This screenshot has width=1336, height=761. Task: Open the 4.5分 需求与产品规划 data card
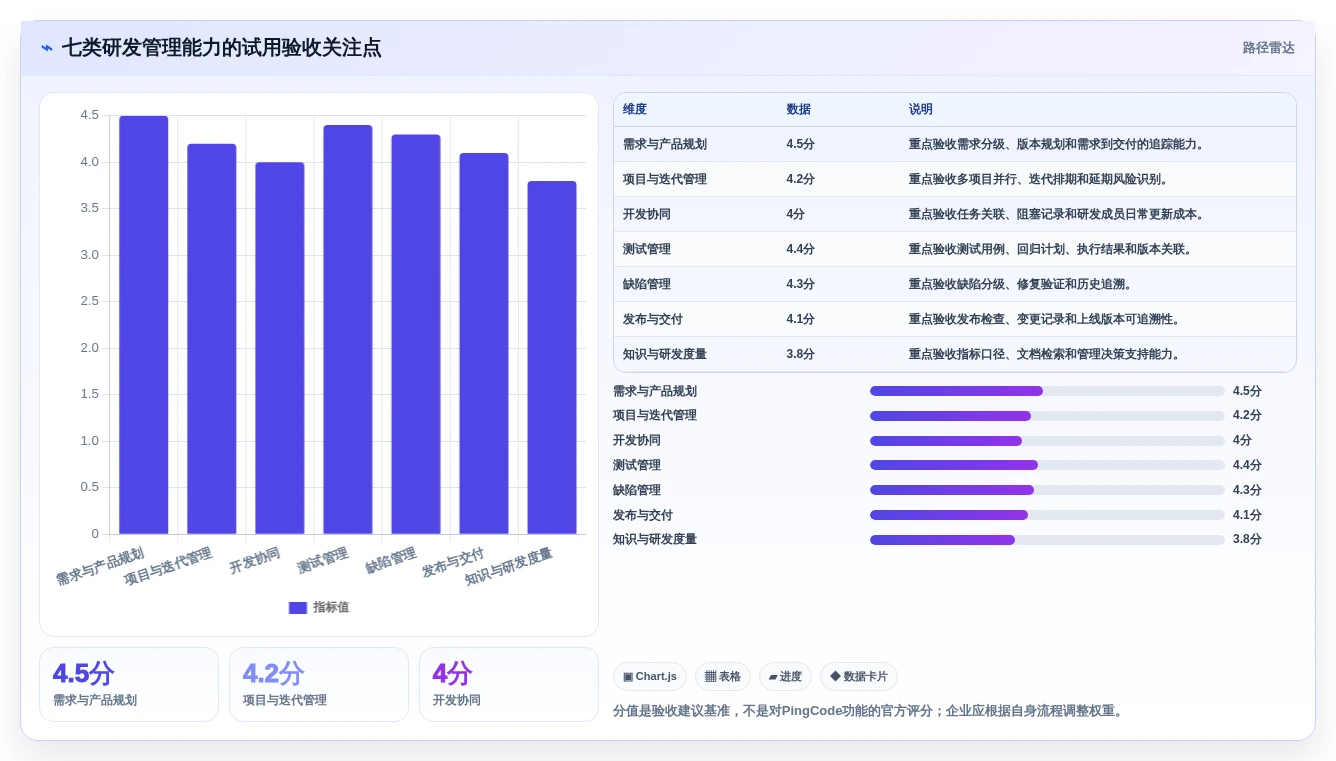129,685
